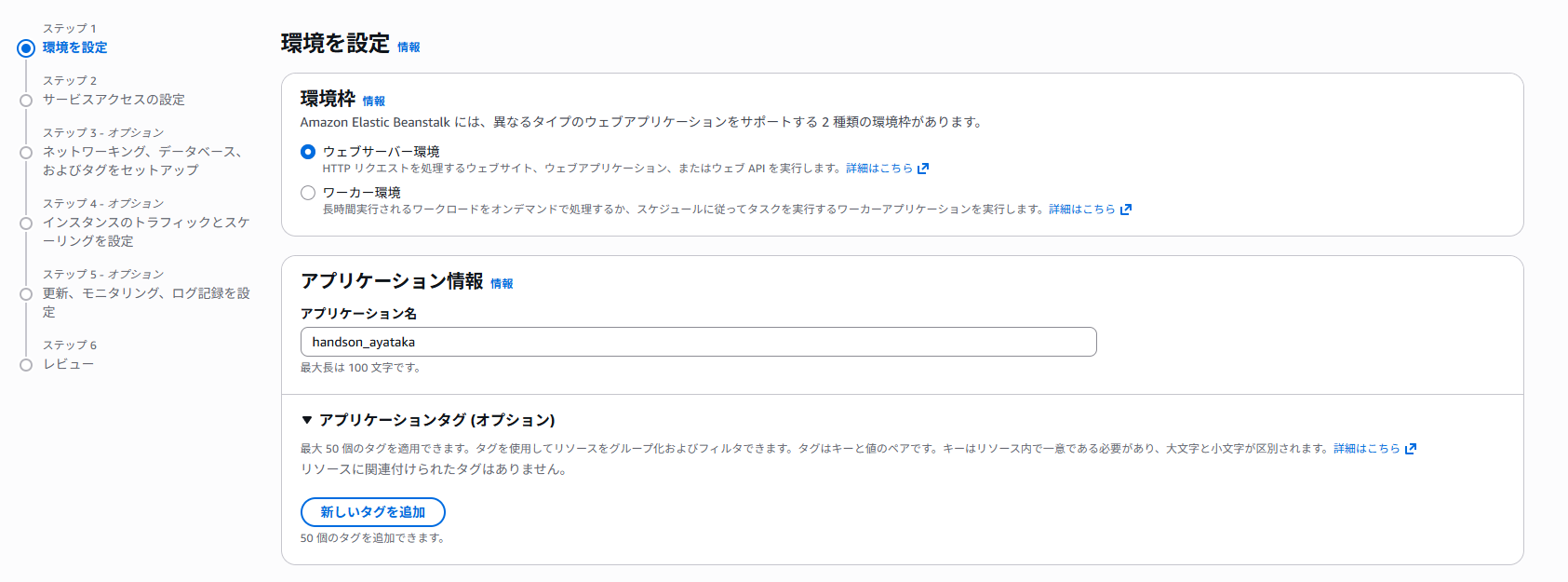Click the text リソースに関連付けられたタグはありません。
The height and width of the screenshot is (582, 1568).
tap(434, 469)
